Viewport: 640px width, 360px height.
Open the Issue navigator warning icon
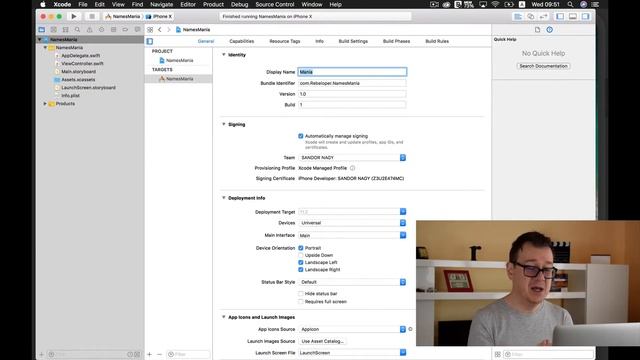(89, 30)
